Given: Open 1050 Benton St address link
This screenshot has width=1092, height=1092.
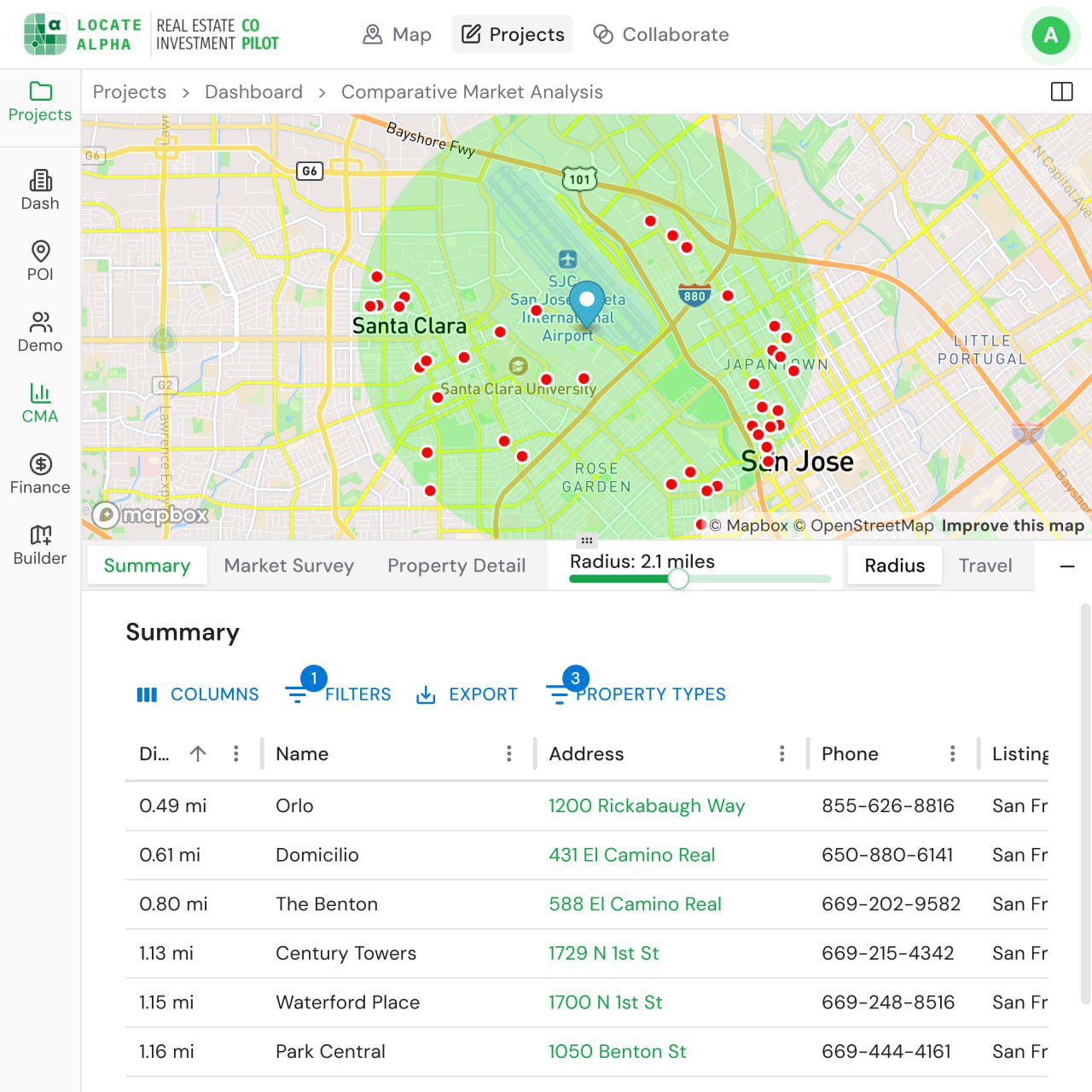Looking at the screenshot, I should [617, 1051].
